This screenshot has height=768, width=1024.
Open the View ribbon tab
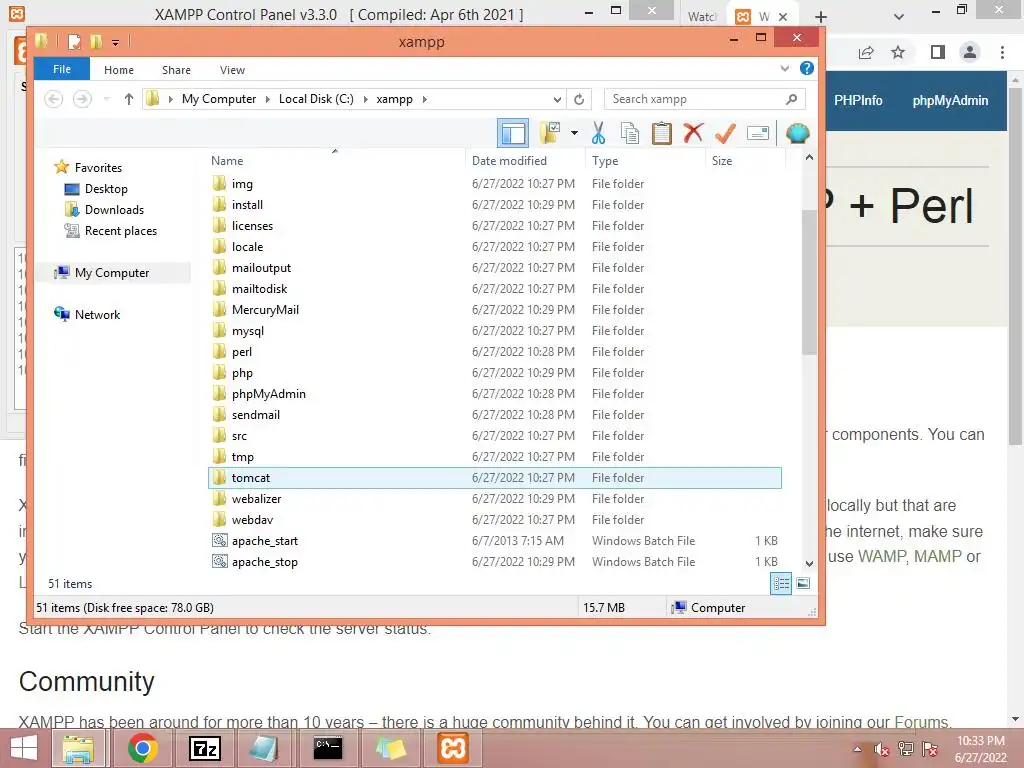click(x=232, y=70)
